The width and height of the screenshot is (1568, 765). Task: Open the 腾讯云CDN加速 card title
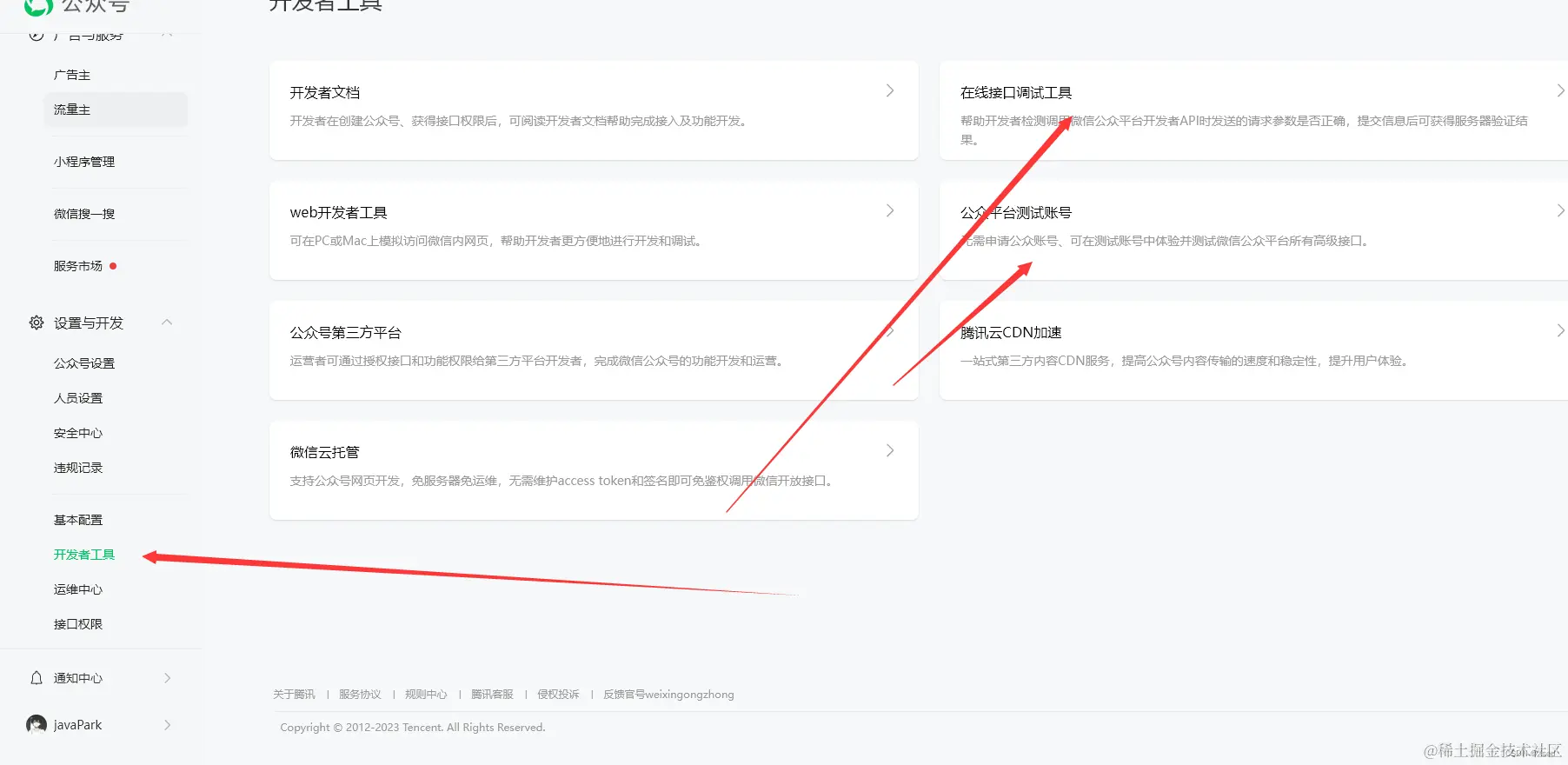[1011, 332]
